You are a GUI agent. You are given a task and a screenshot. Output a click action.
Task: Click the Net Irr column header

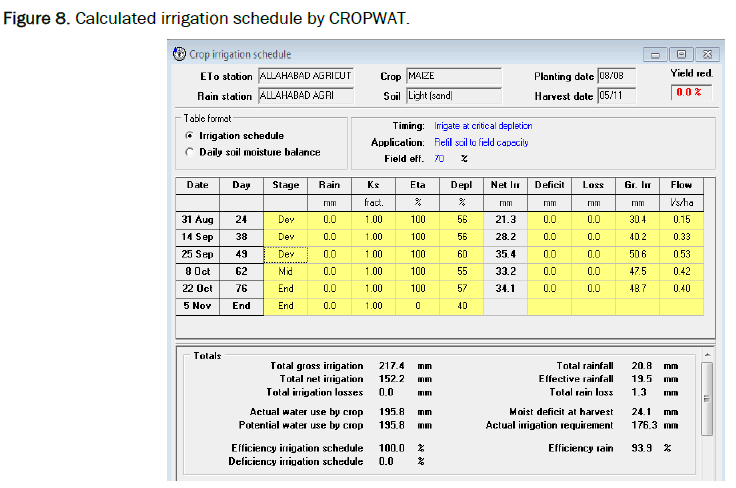(x=505, y=185)
